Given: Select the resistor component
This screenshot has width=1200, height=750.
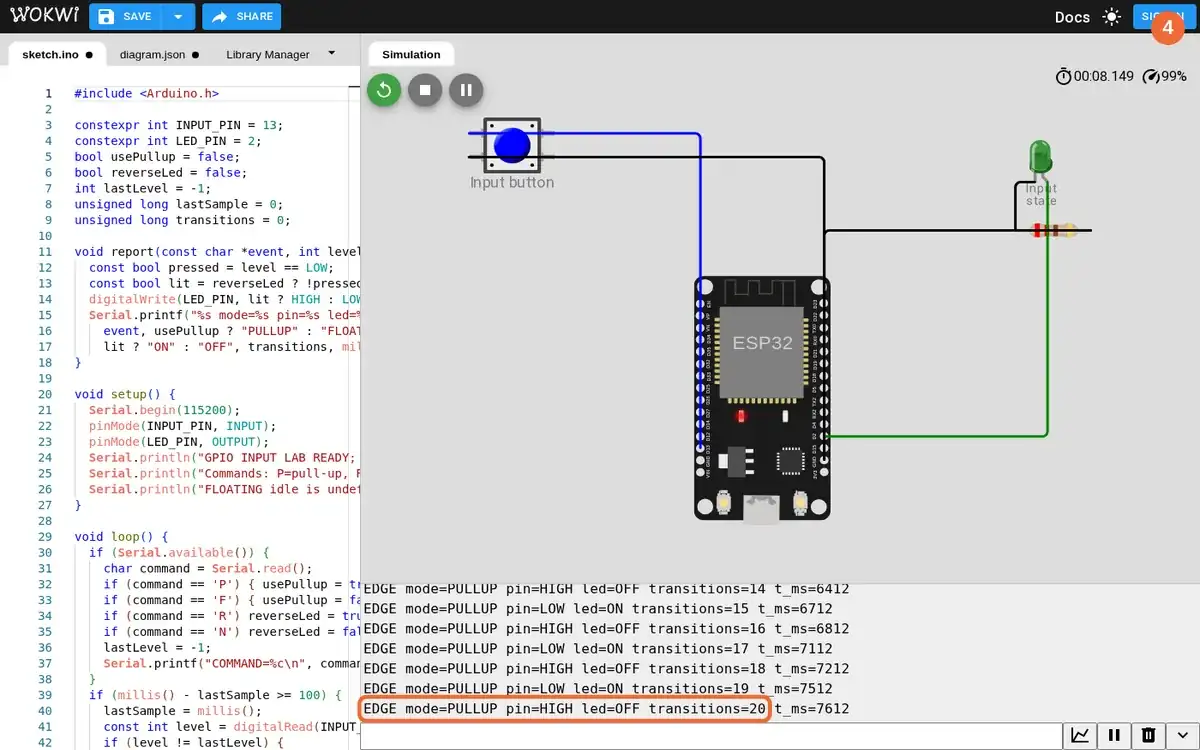Looking at the screenshot, I should pyautogui.click(x=1053, y=230).
